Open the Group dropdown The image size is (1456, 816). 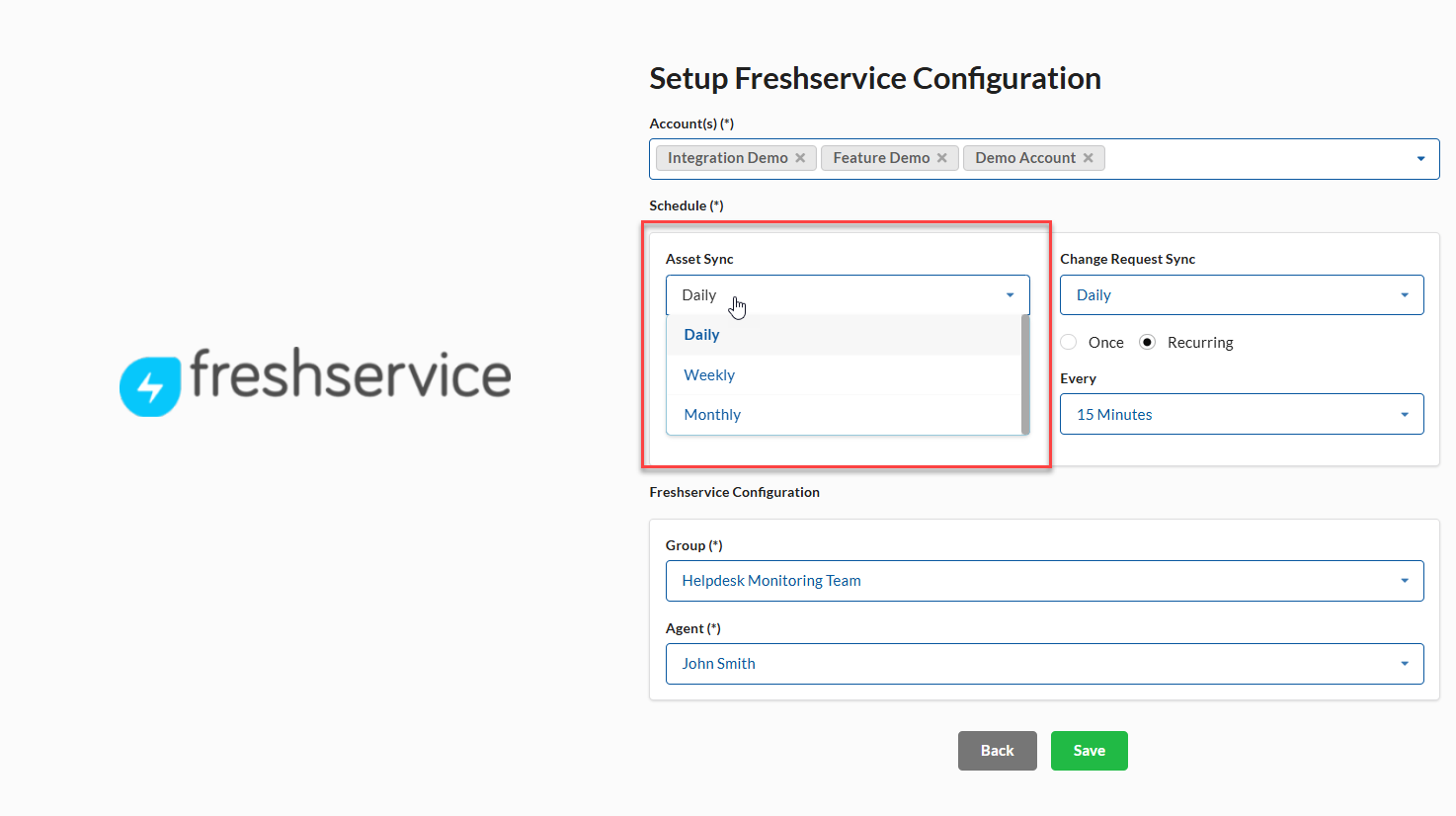(x=1044, y=581)
